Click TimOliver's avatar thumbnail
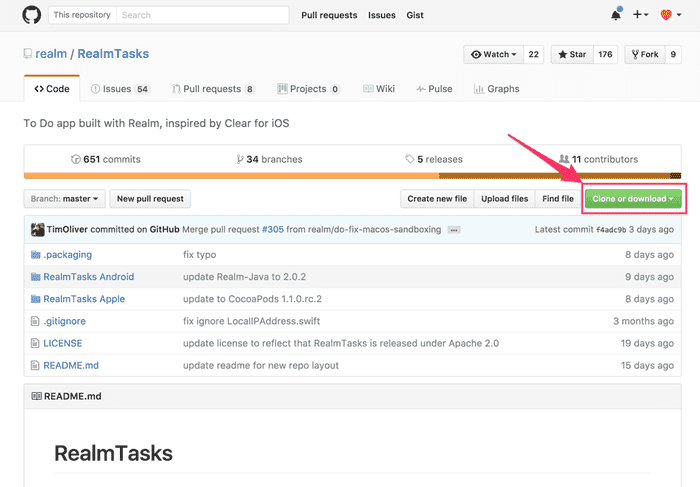The height and width of the screenshot is (487, 700). tap(37, 229)
